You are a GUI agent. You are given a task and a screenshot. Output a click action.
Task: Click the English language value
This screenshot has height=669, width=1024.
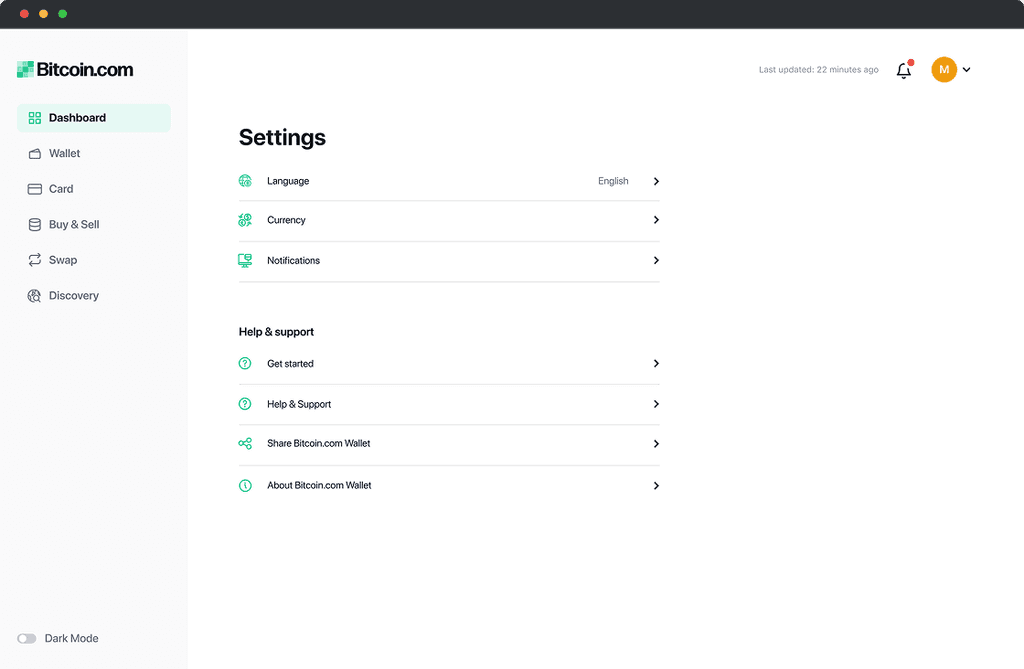(x=613, y=181)
